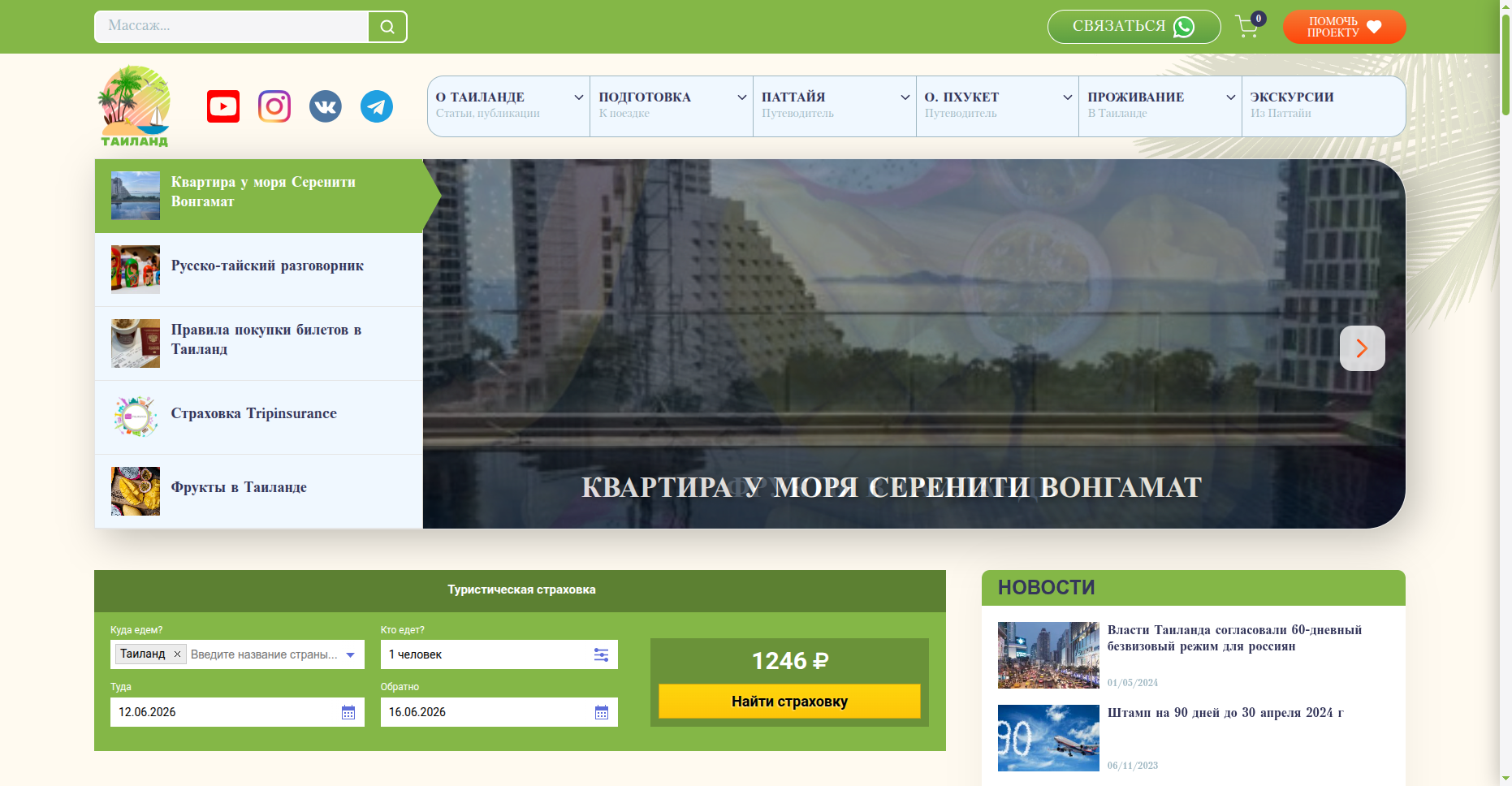Viewport: 1512px width, 786px height.
Task: Open Экскурсии menu item
Action: click(x=1324, y=106)
